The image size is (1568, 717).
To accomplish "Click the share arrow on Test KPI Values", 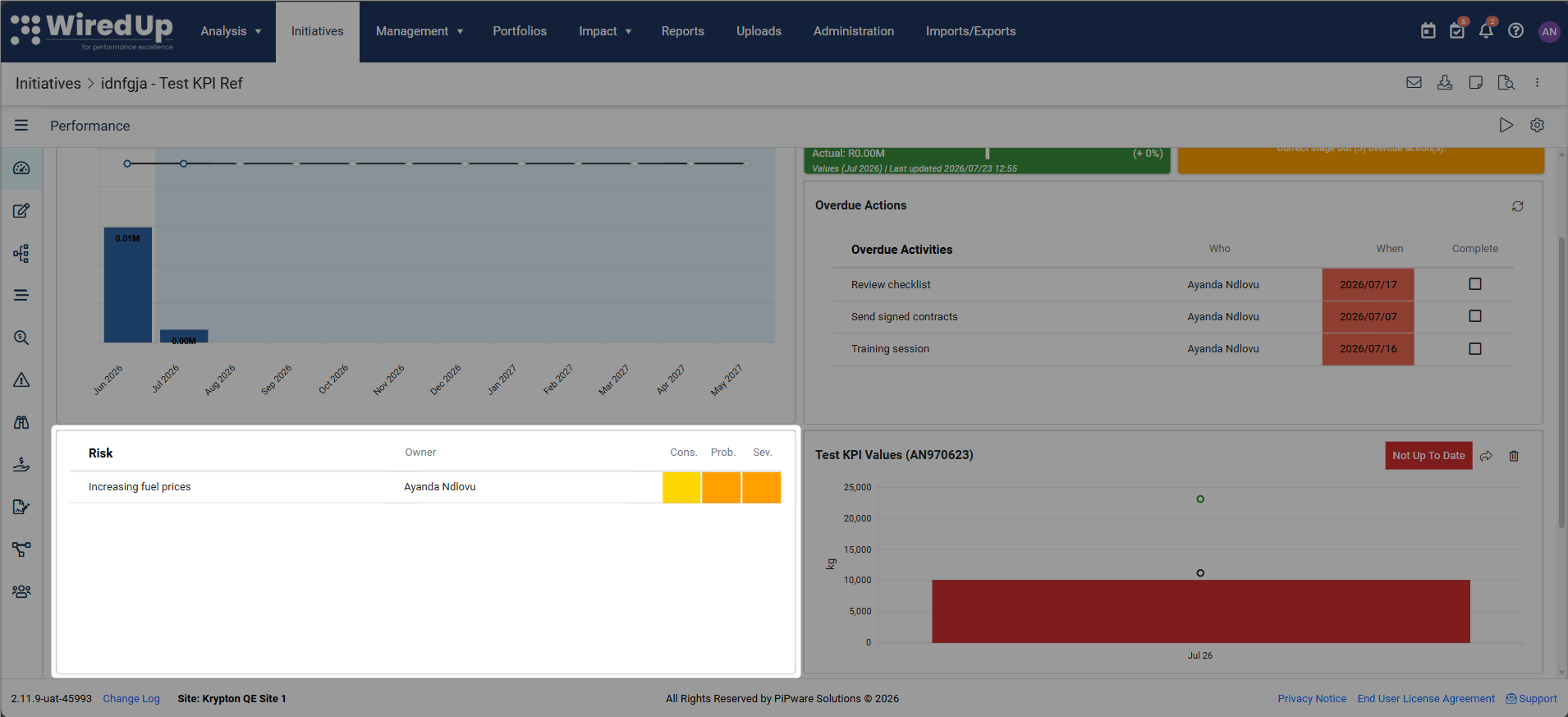I will pos(1486,456).
